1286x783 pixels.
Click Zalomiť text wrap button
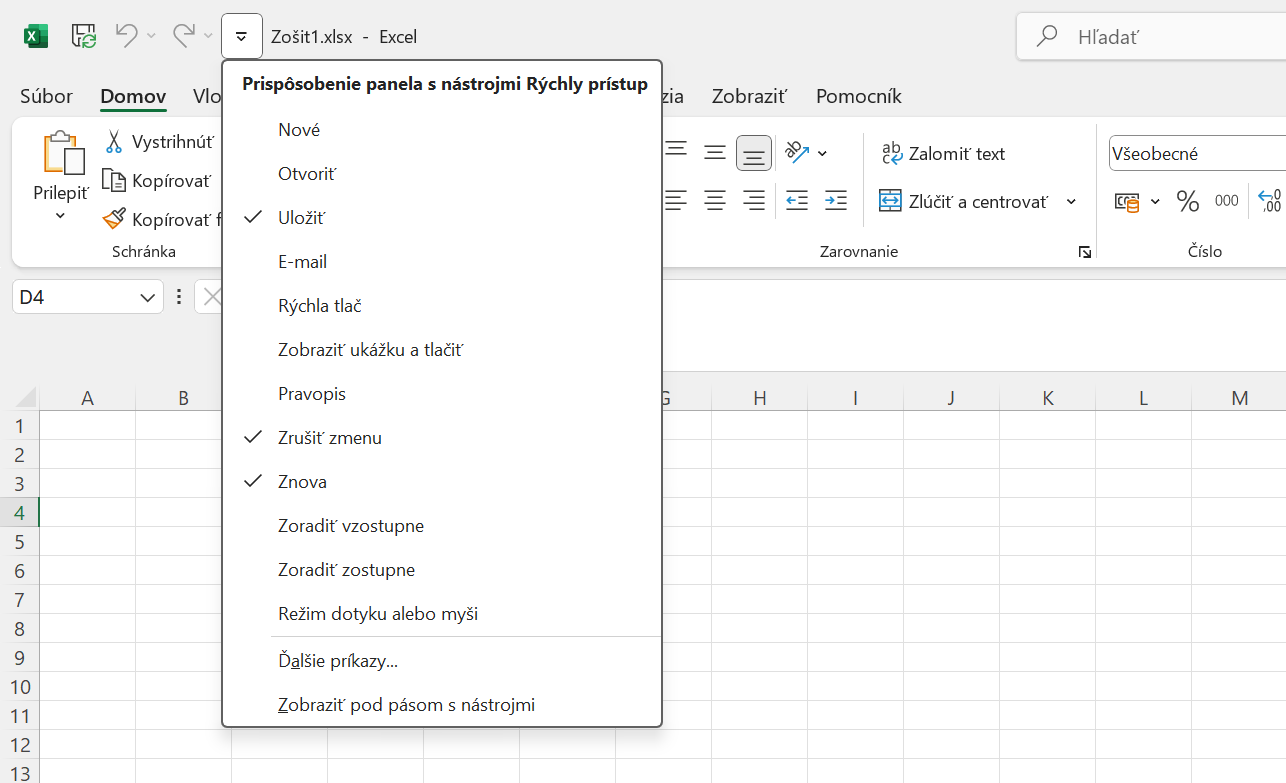coord(943,153)
